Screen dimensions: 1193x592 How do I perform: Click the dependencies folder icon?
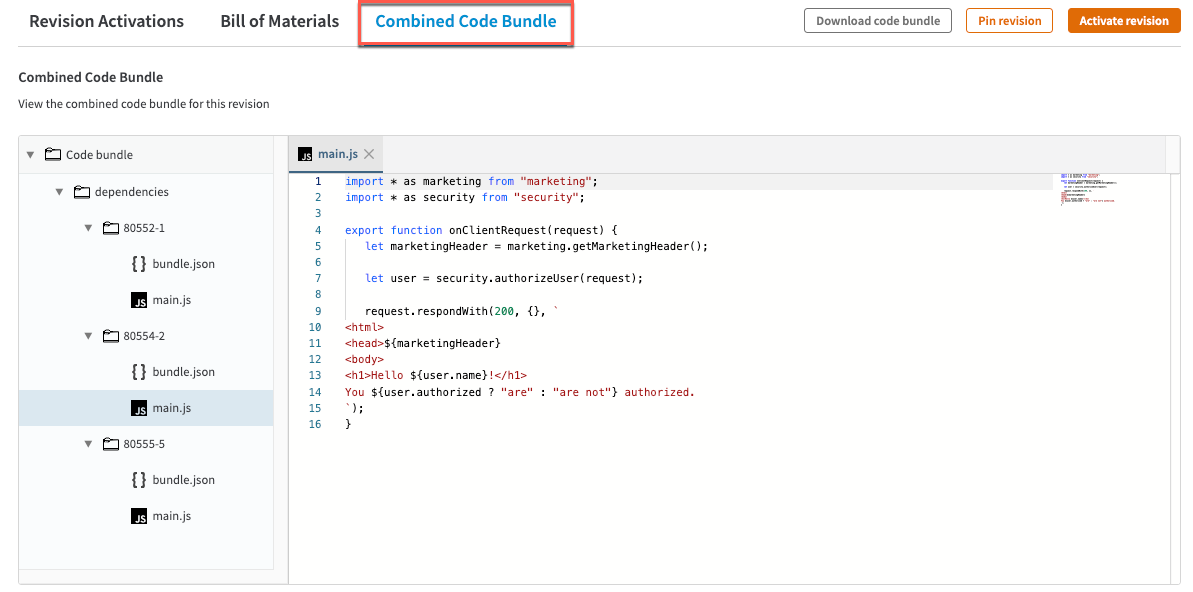[82, 192]
